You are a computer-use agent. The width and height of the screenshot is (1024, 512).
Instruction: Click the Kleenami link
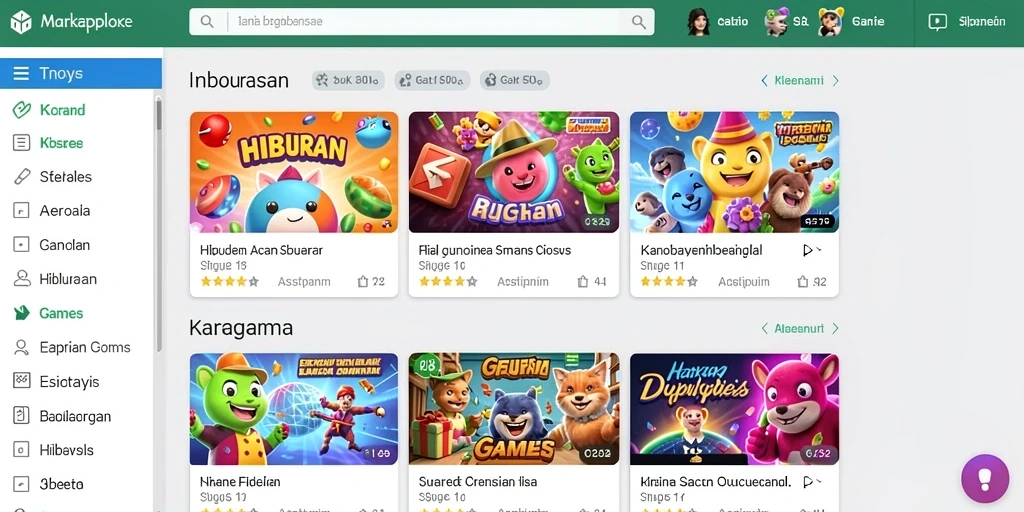point(798,80)
